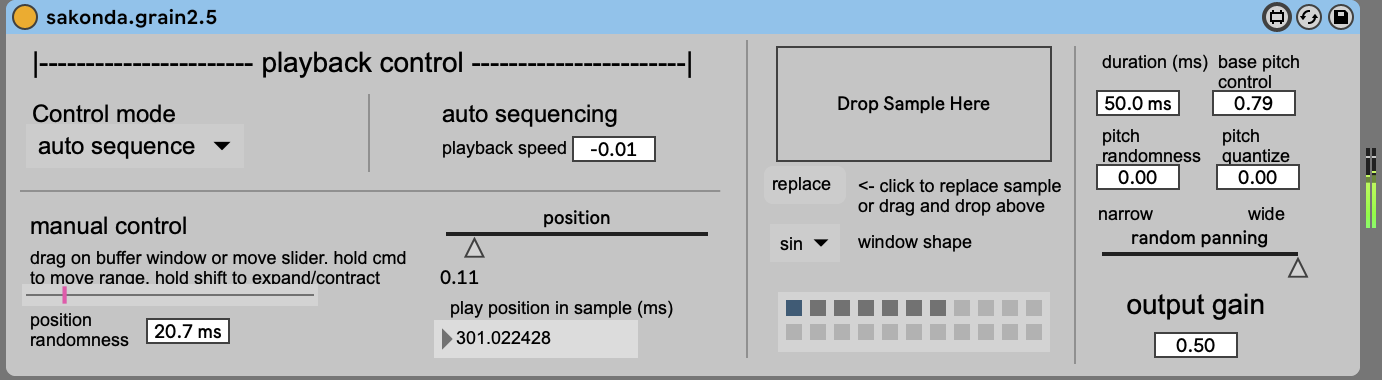Select the second preset square in top row

point(818,308)
